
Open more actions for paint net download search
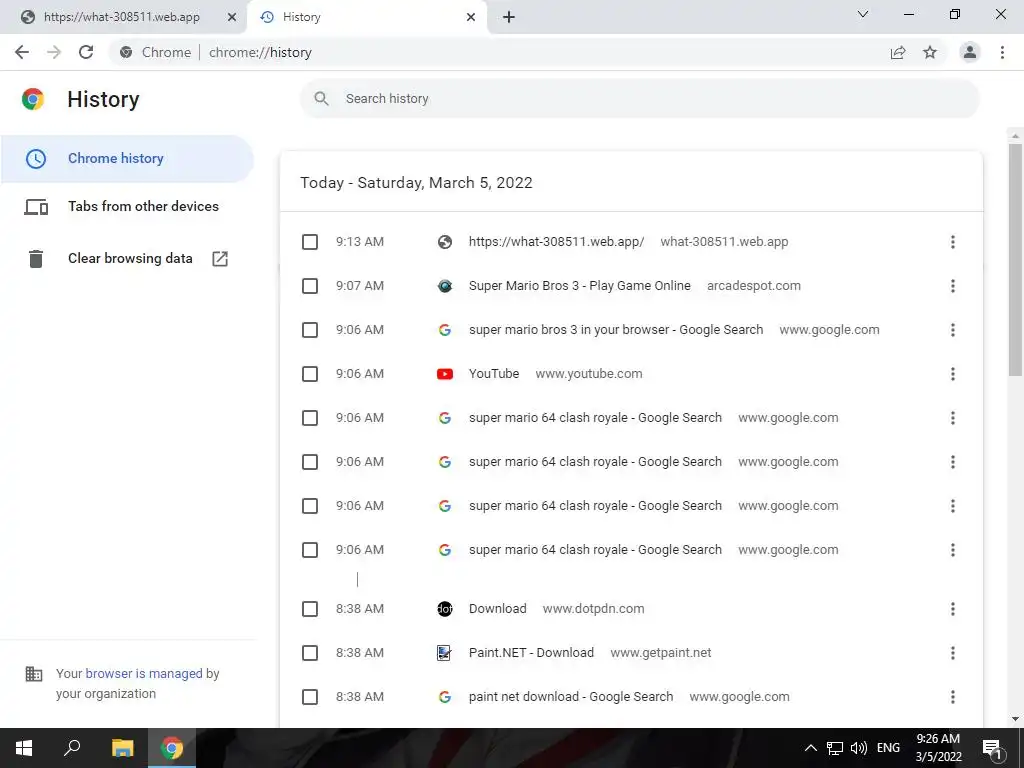tap(953, 697)
